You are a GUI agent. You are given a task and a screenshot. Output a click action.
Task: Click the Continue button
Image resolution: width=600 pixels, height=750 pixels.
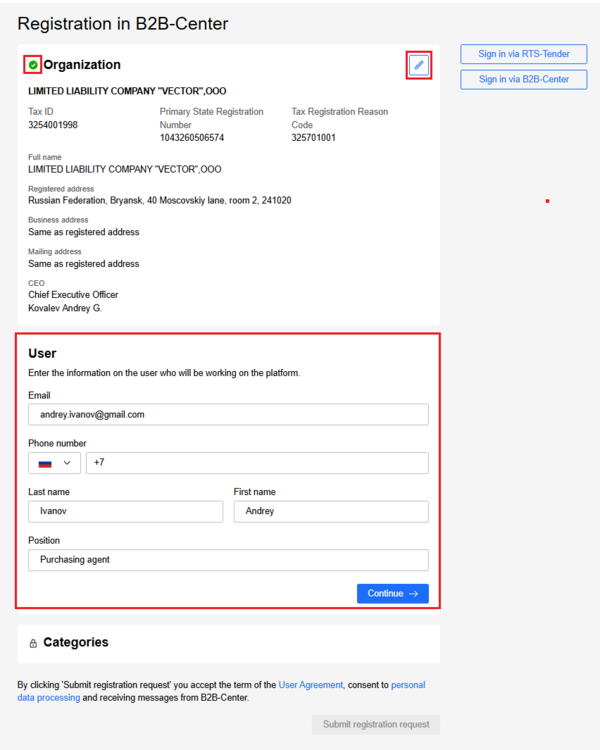(x=393, y=594)
